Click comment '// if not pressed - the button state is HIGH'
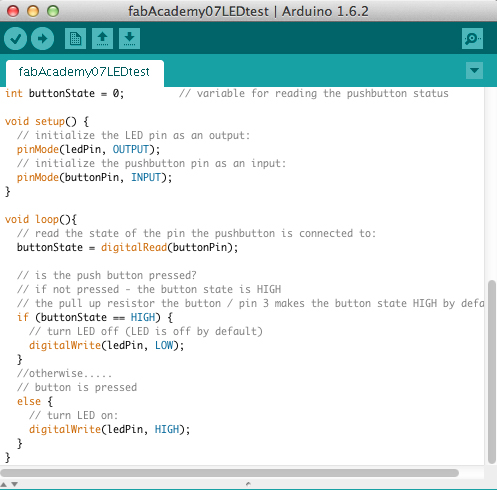Viewport: 497px width, 490px height. tap(149, 289)
